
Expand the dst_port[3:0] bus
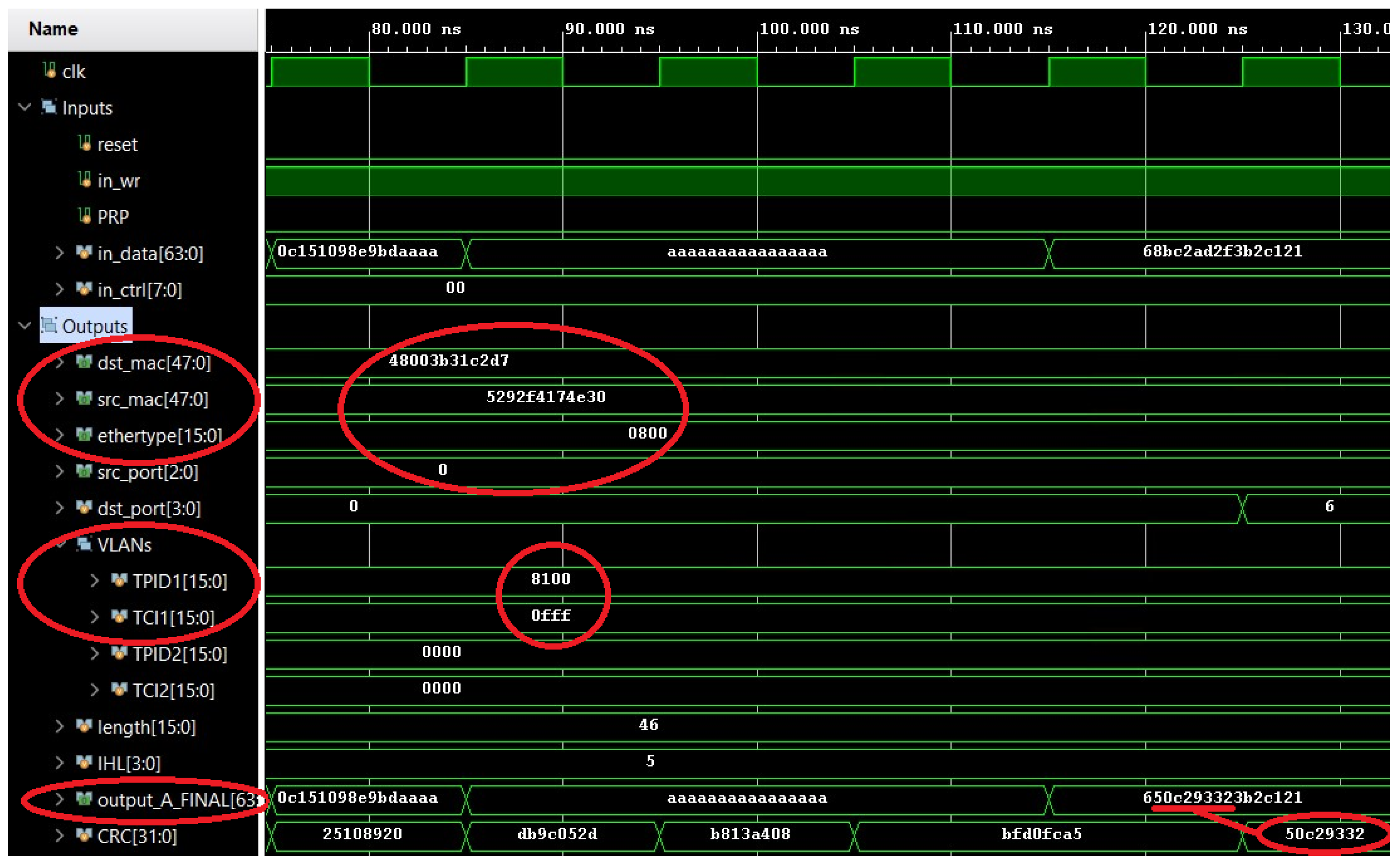59,508
